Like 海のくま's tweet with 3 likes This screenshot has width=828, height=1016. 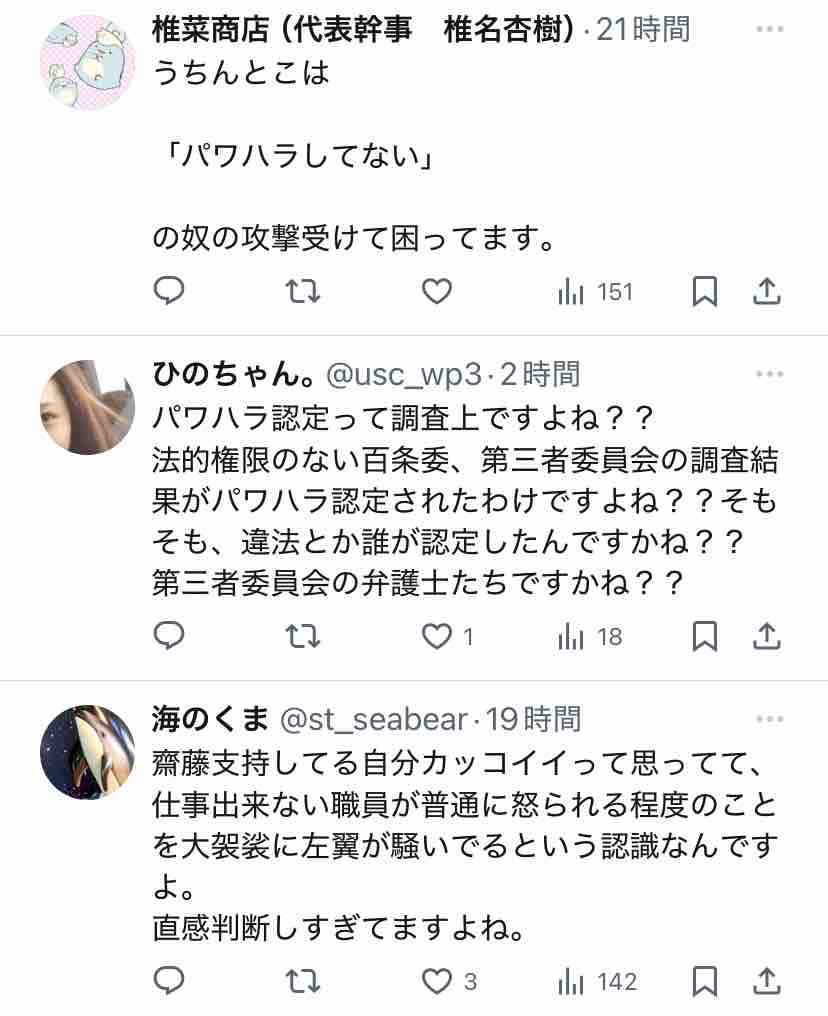click(449, 981)
